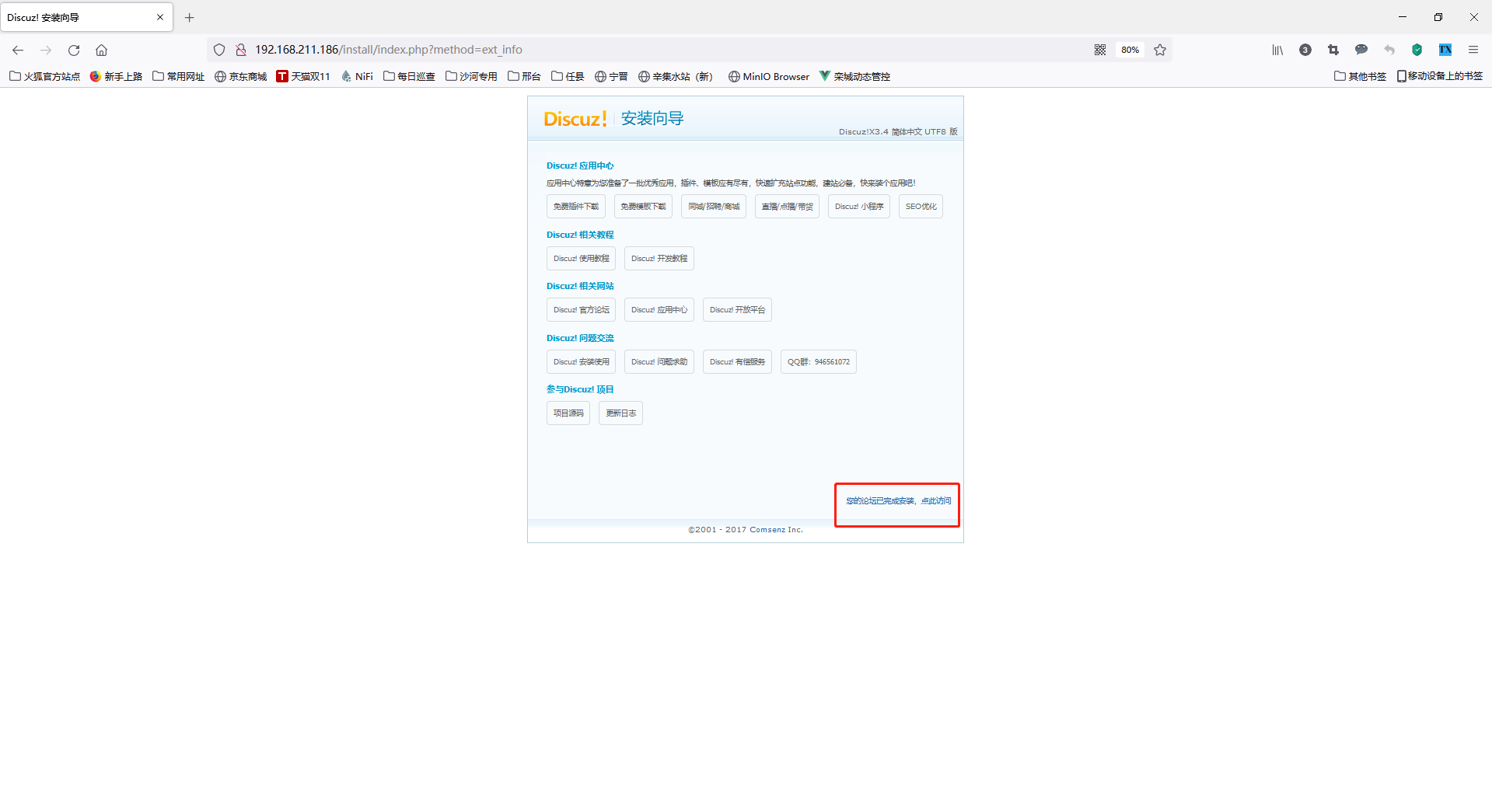Click the 同城/招聘/商城 button

714,207
